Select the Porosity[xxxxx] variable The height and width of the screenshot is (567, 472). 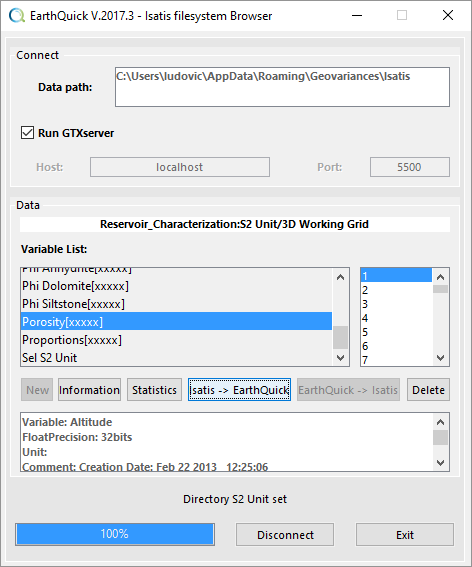click(176, 321)
